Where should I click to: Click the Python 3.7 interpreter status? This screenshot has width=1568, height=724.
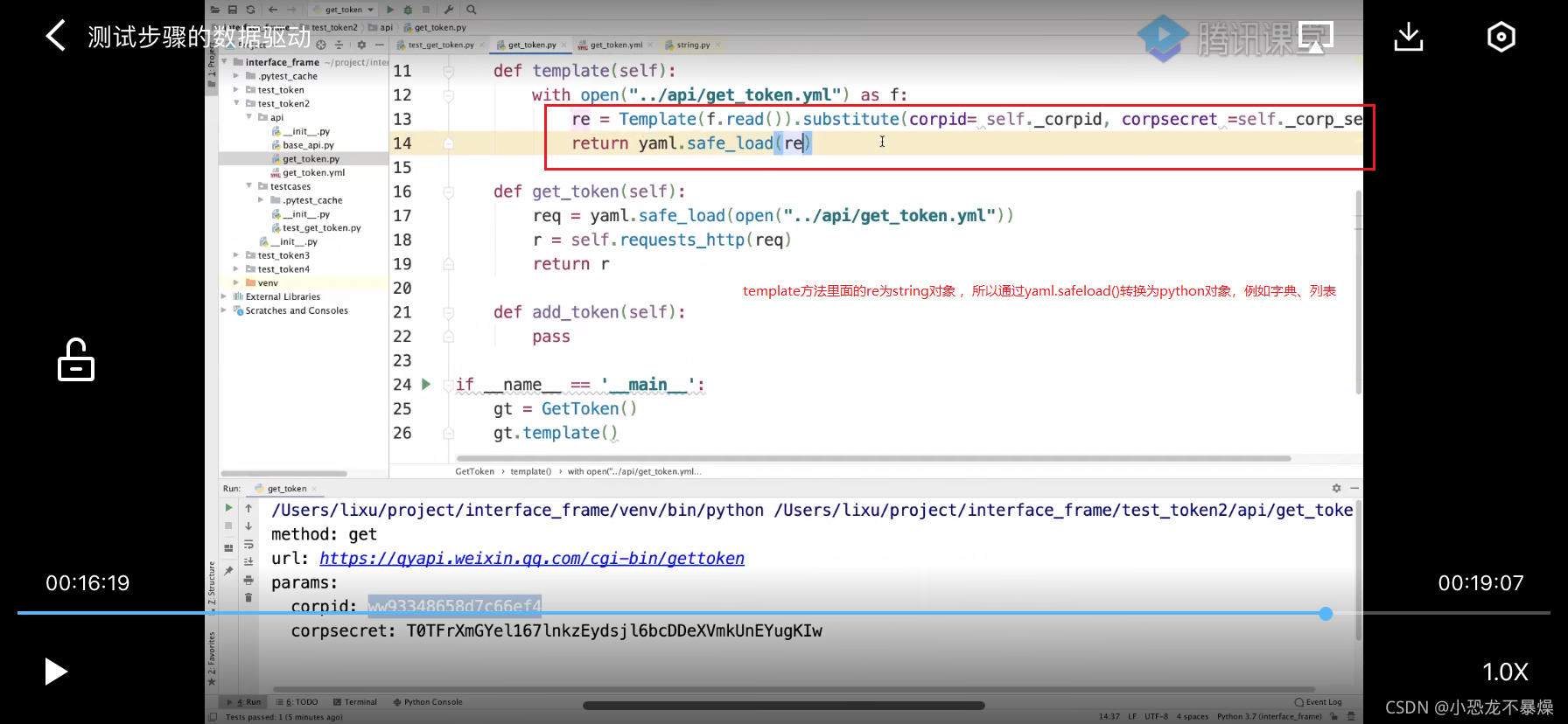coord(1270,716)
